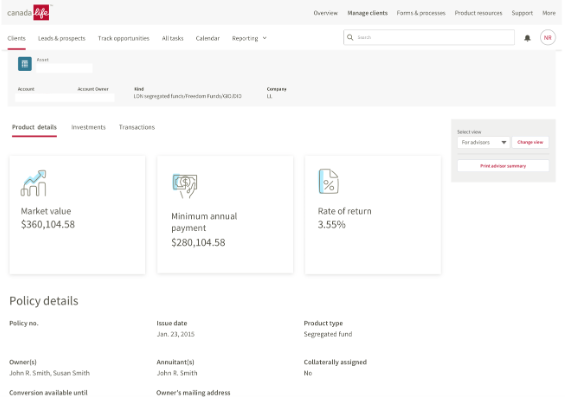
Task: Open Forms & processes menu
Action: coord(421,13)
